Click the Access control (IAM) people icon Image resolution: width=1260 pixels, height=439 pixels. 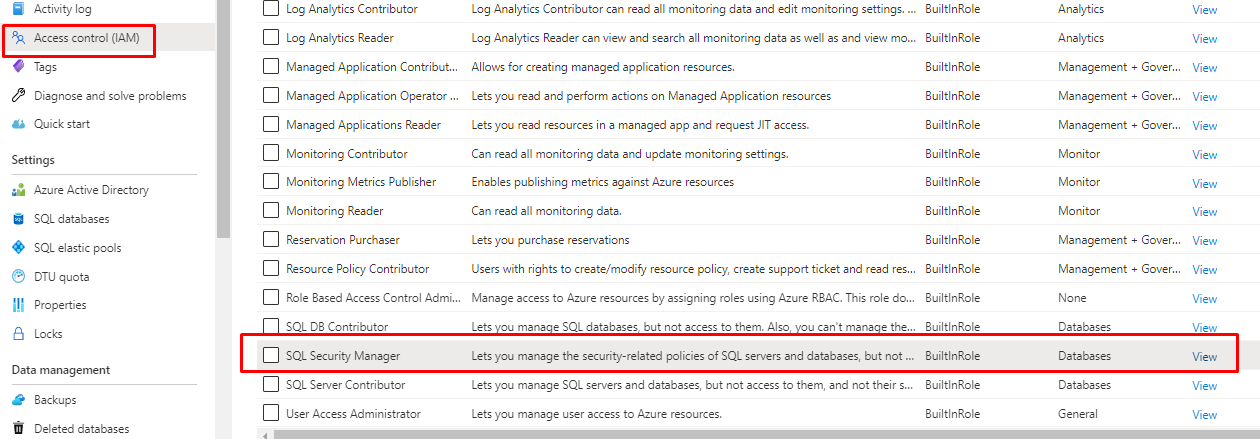(x=18, y=38)
